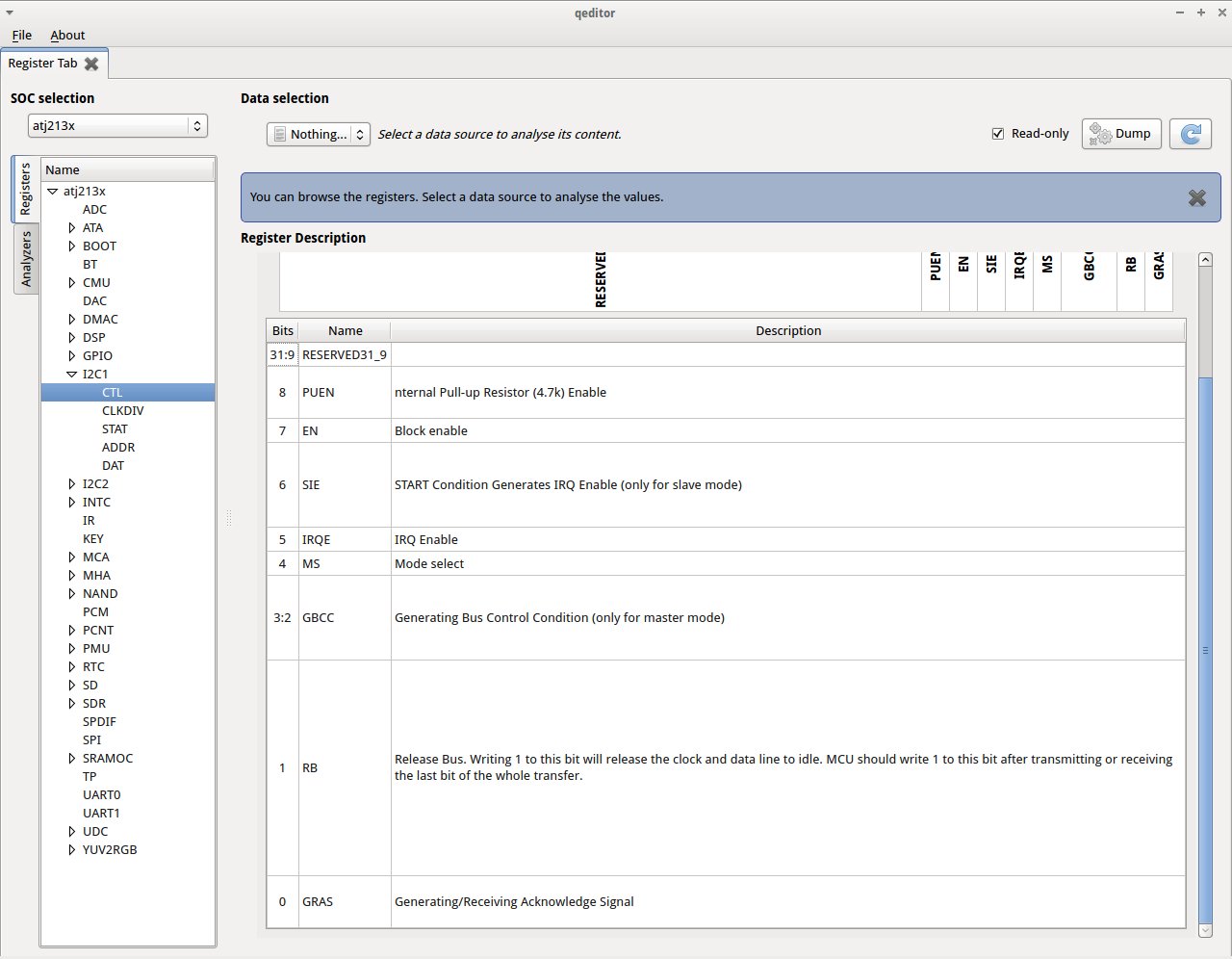
Task: Select the UART0 tree item
Action: point(101,795)
